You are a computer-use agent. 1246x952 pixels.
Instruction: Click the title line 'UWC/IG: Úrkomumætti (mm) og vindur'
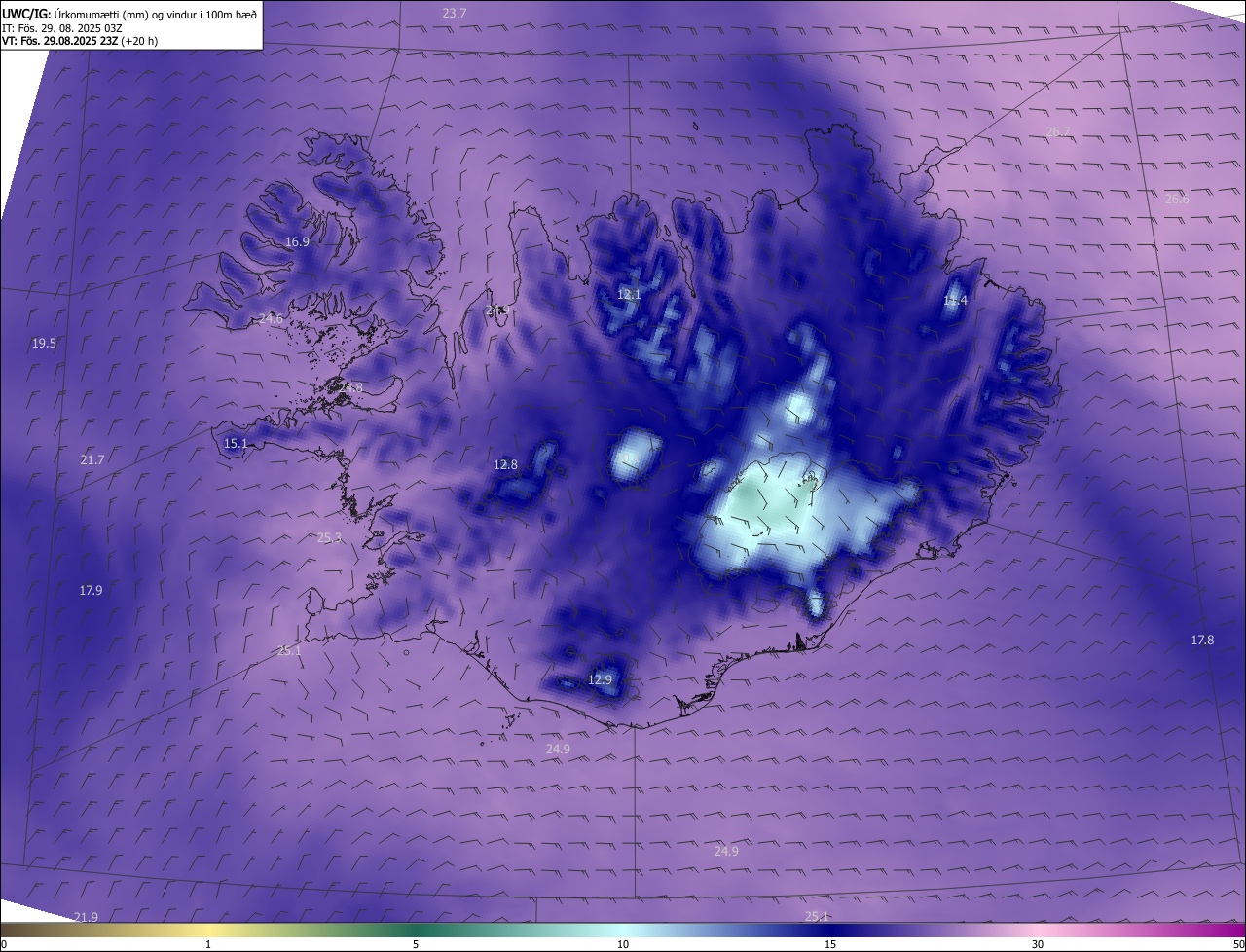[x=129, y=13]
